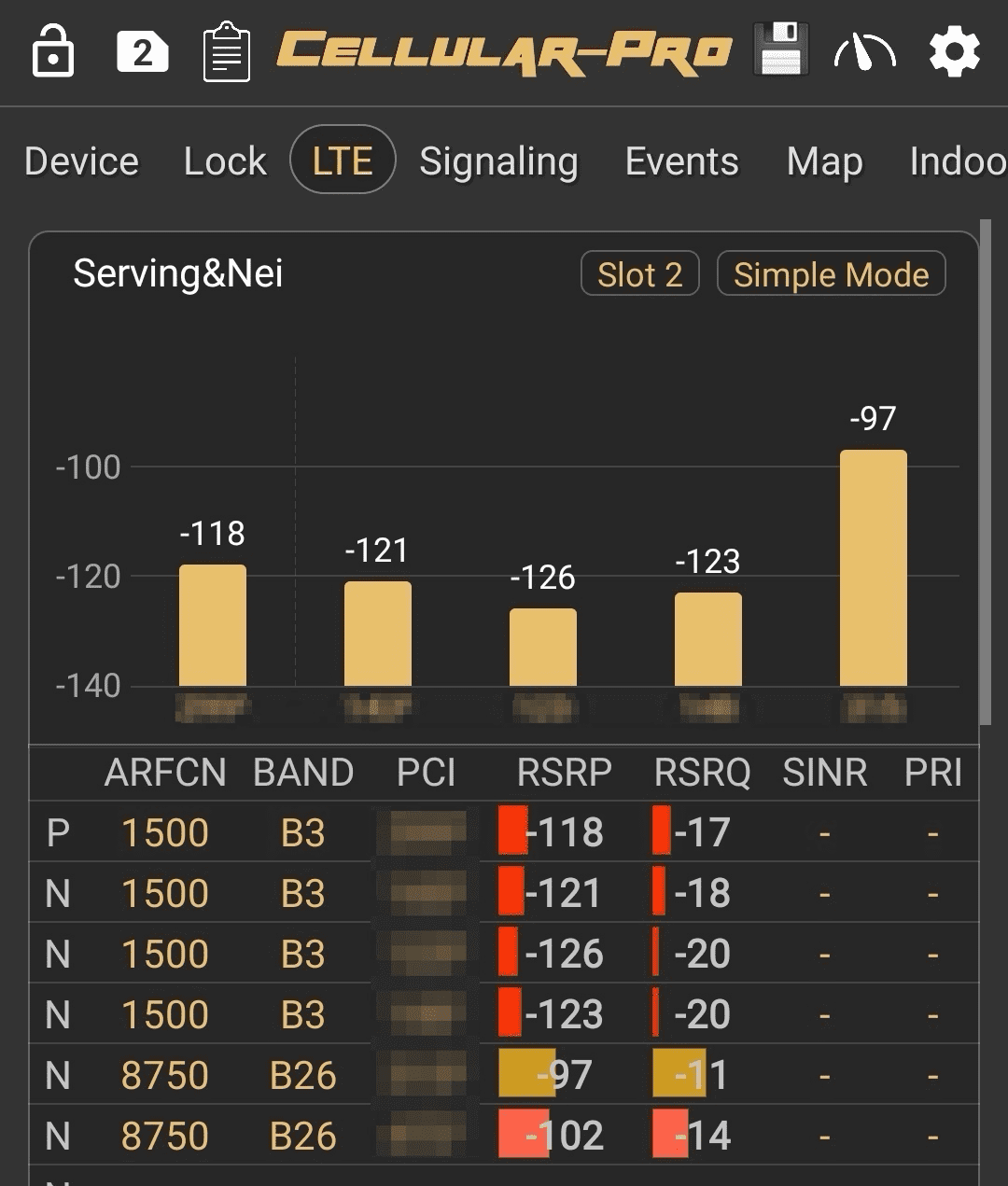
Task: Open the SIM card 2 selector icon
Action: coord(142,51)
